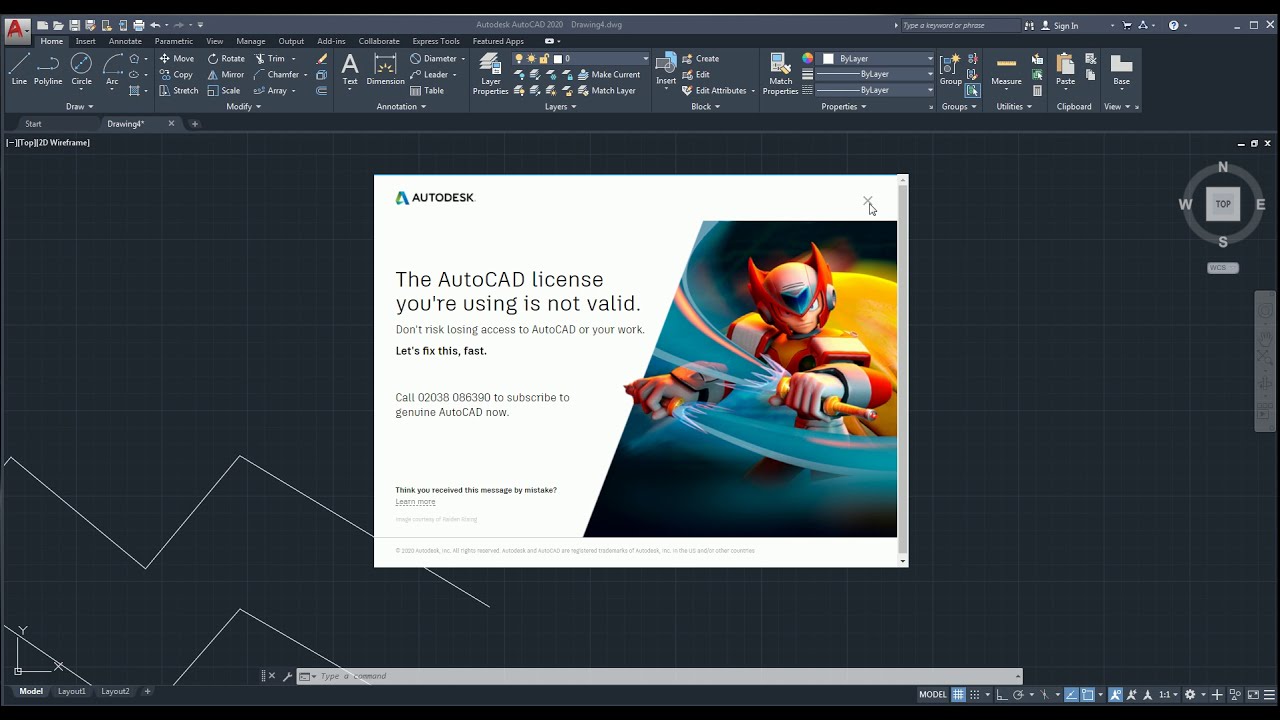Click the Create block button
This screenshot has height=720, width=1280.
click(x=700, y=58)
